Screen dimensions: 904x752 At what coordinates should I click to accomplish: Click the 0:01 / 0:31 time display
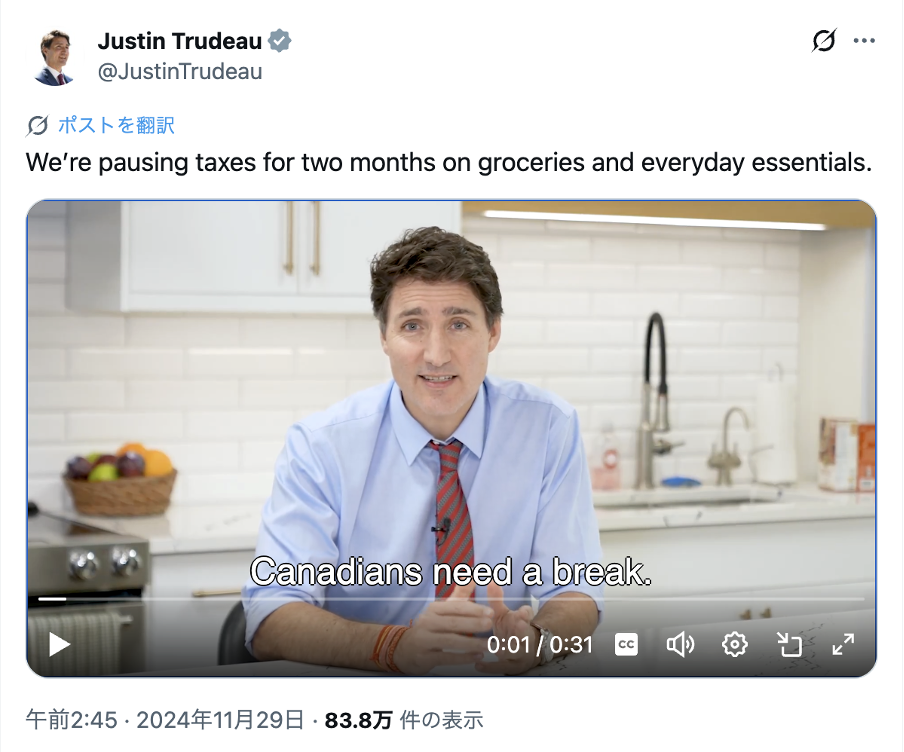(540, 644)
